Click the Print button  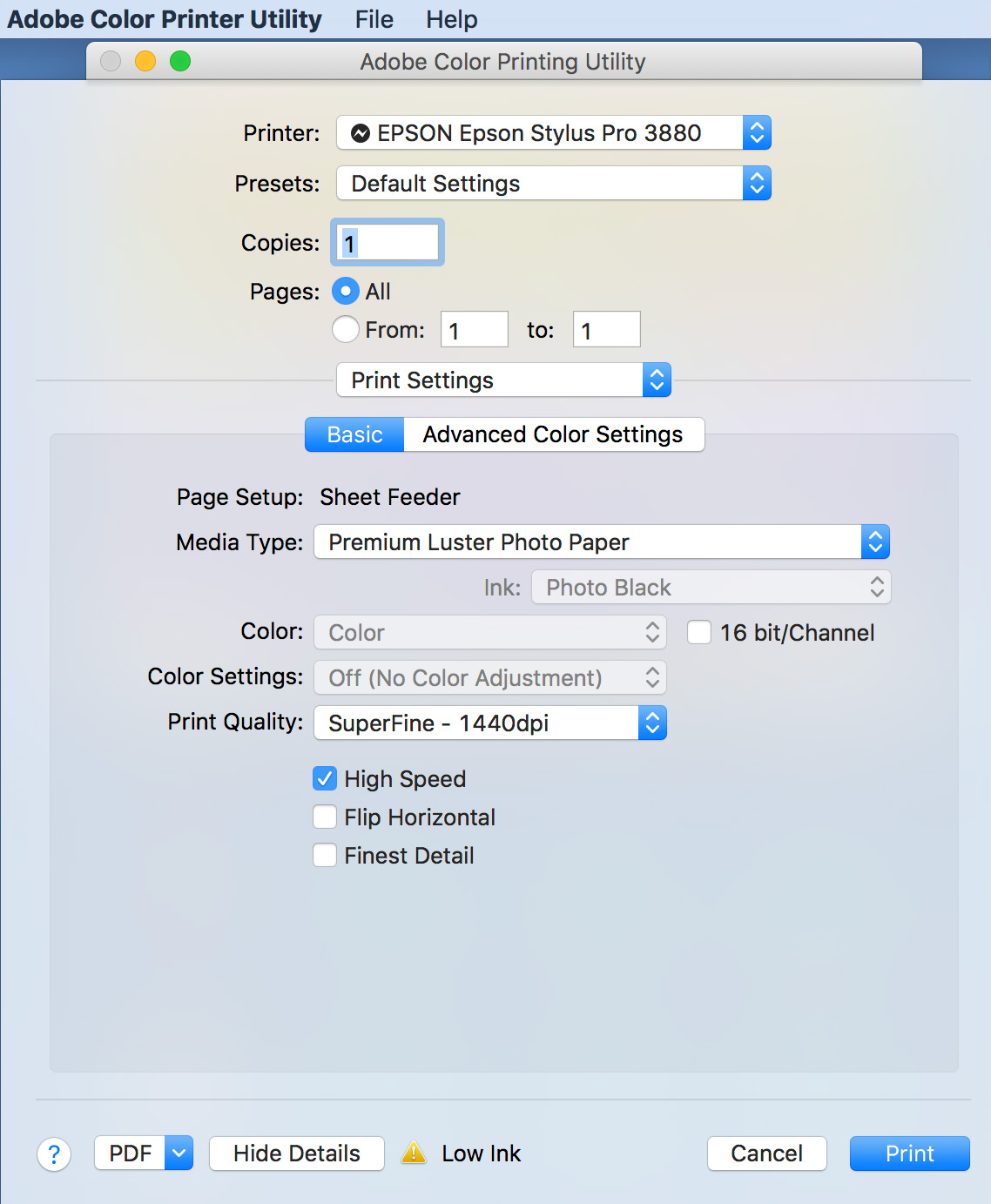pos(910,1154)
